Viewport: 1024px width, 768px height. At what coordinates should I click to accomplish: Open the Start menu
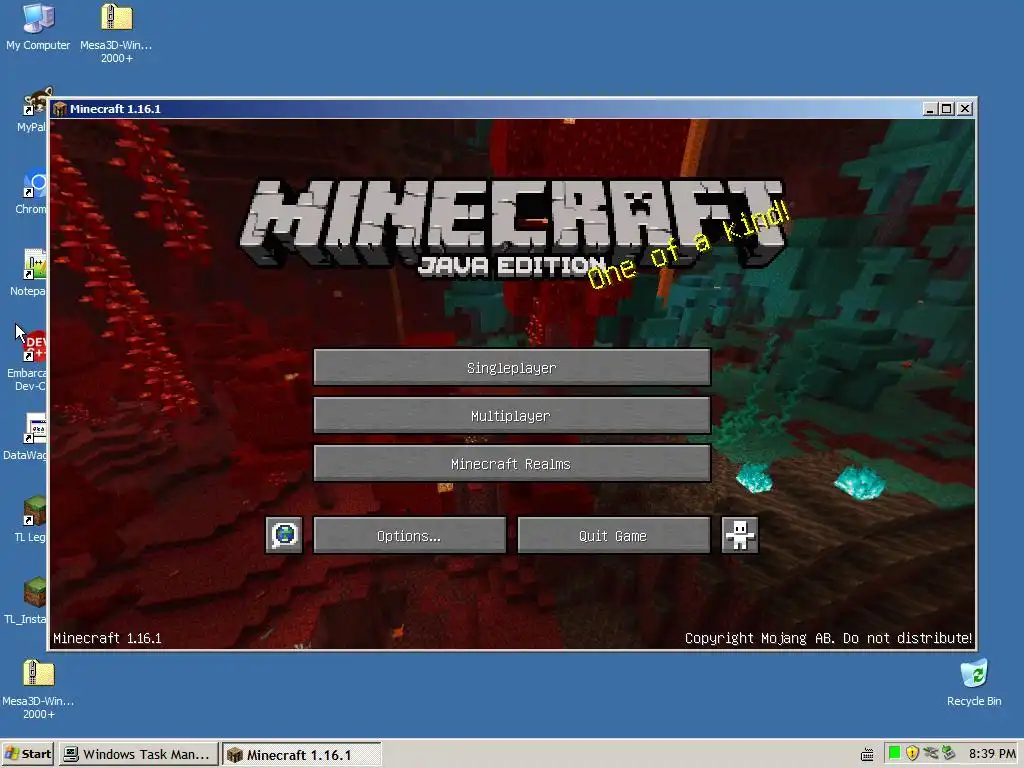(x=28, y=754)
